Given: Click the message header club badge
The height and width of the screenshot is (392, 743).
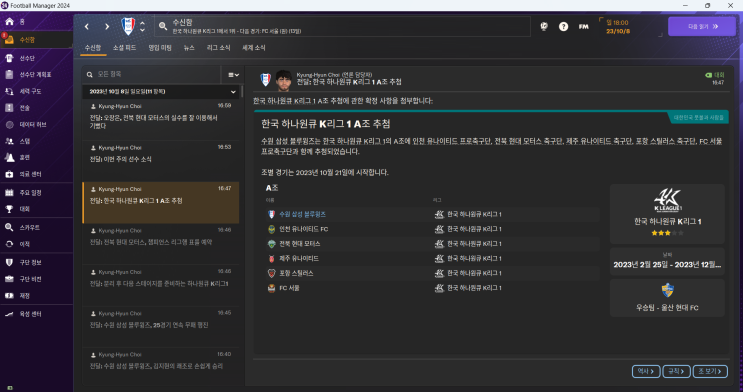Looking at the screenshot, I should point(265,80).
